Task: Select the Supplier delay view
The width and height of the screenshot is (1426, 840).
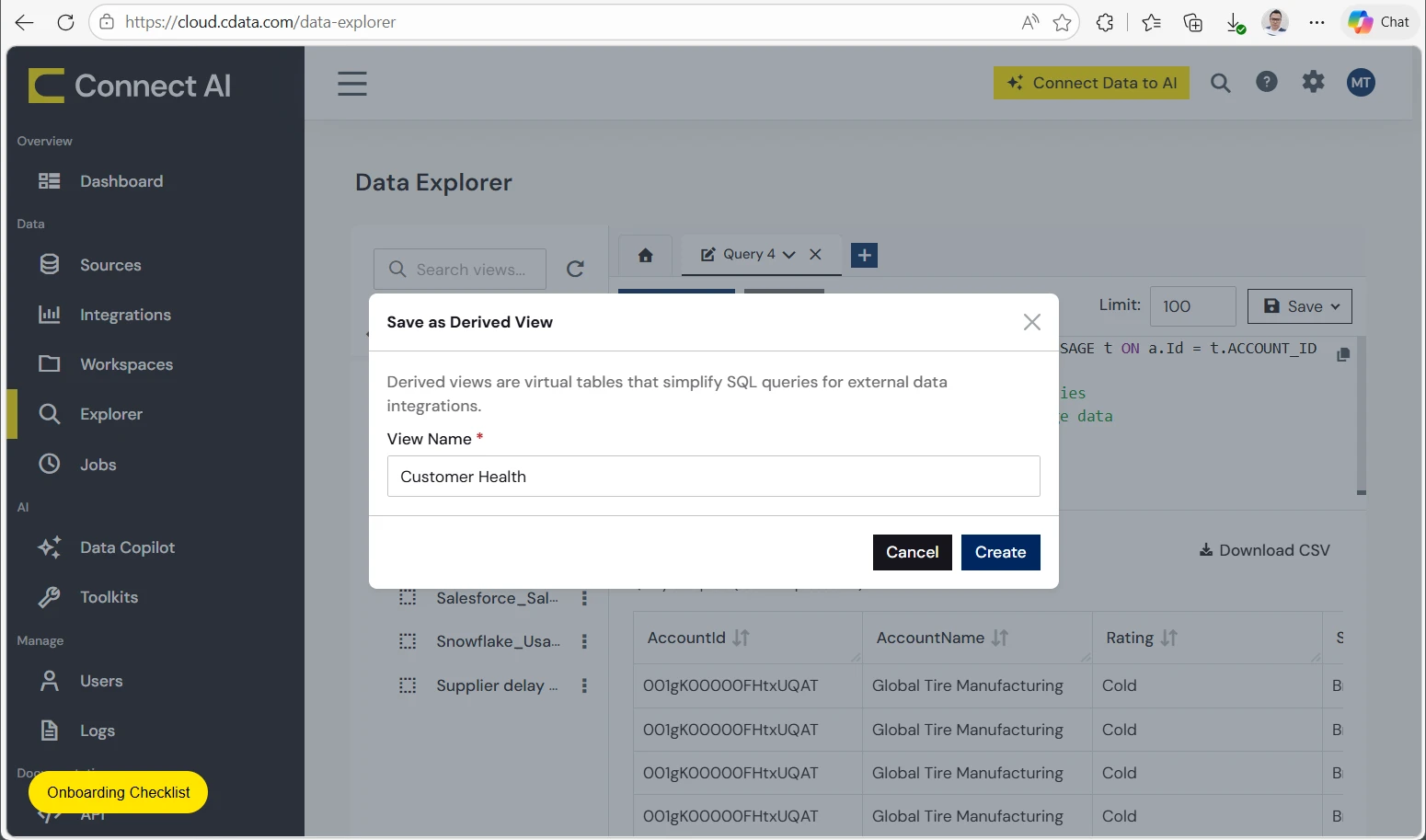Action: (x=497, y=685)
